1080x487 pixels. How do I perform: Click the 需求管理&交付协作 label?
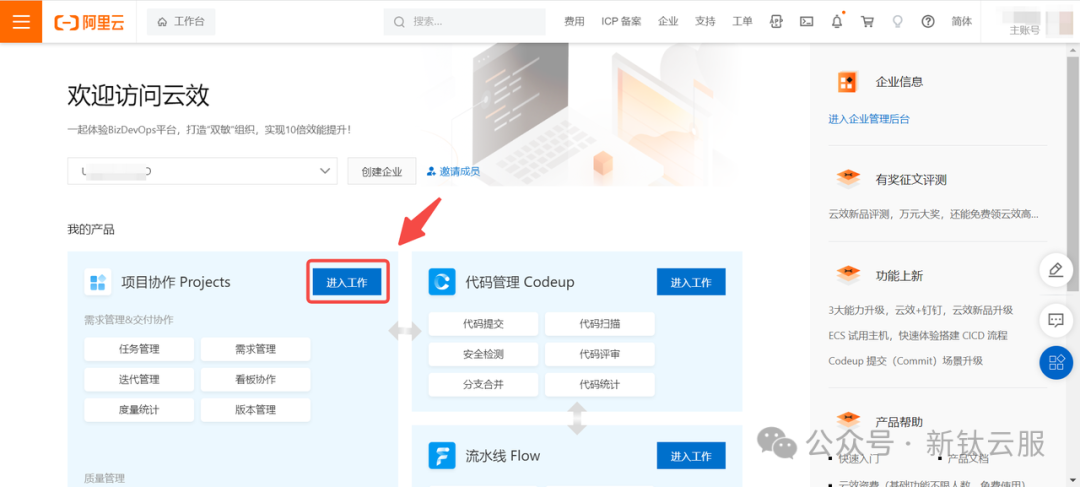(x=129, y=320)
